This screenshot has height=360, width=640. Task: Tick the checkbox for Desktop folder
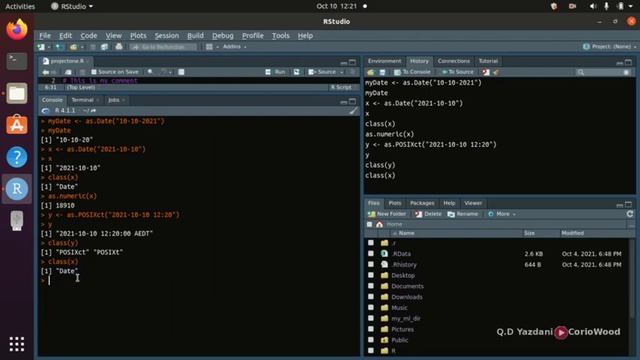(371, 275)
